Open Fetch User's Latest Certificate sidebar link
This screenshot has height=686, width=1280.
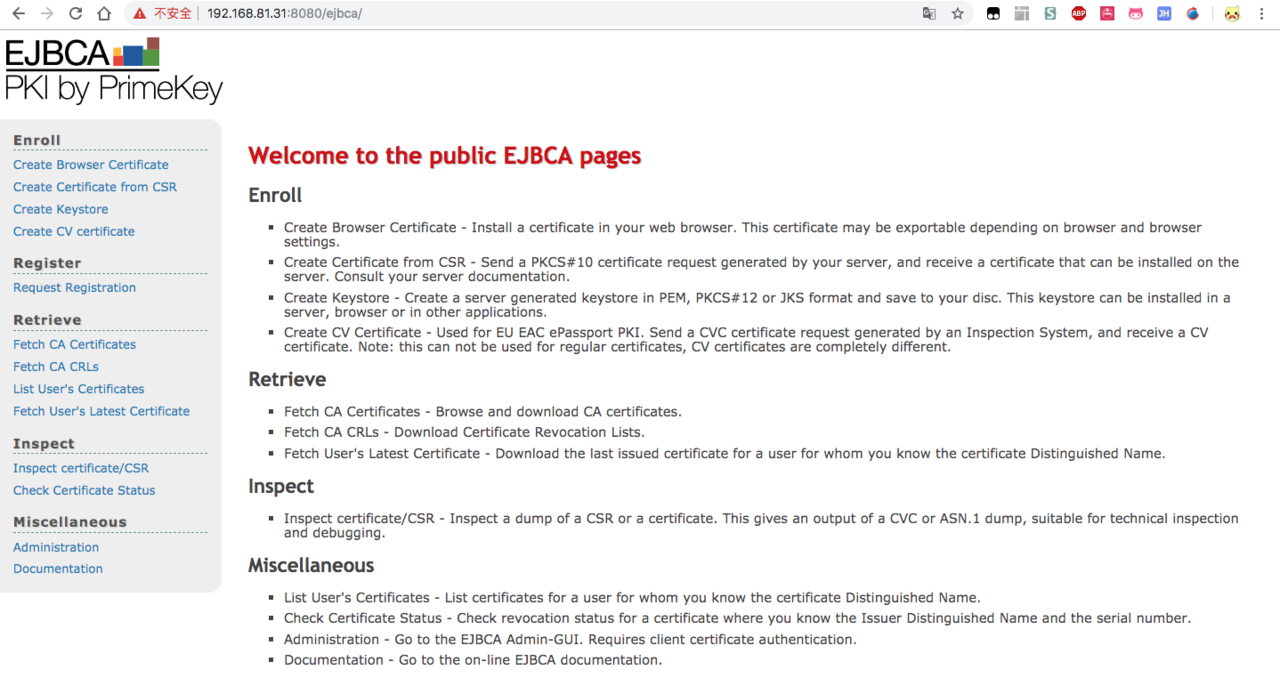pyautogui.click(x=101, y=411)
